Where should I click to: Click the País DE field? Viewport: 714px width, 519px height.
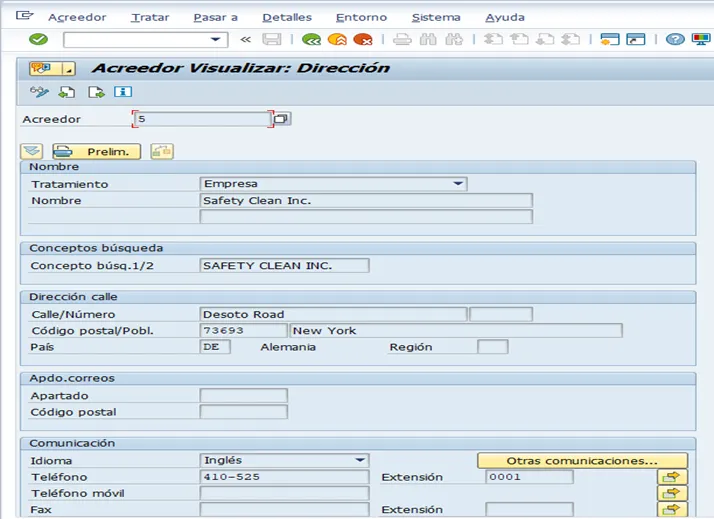tap(215, 347)
